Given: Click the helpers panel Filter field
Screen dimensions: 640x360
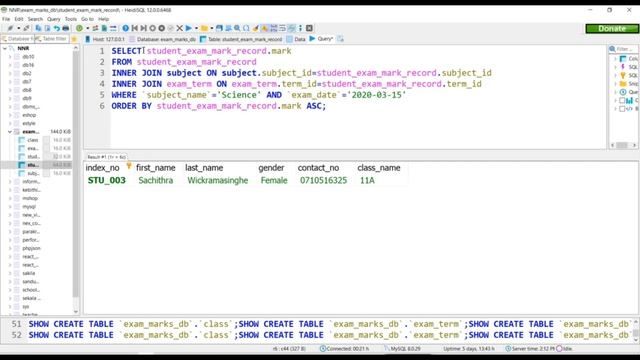Looking at the screenshot, I should click(x=624, y=49).
